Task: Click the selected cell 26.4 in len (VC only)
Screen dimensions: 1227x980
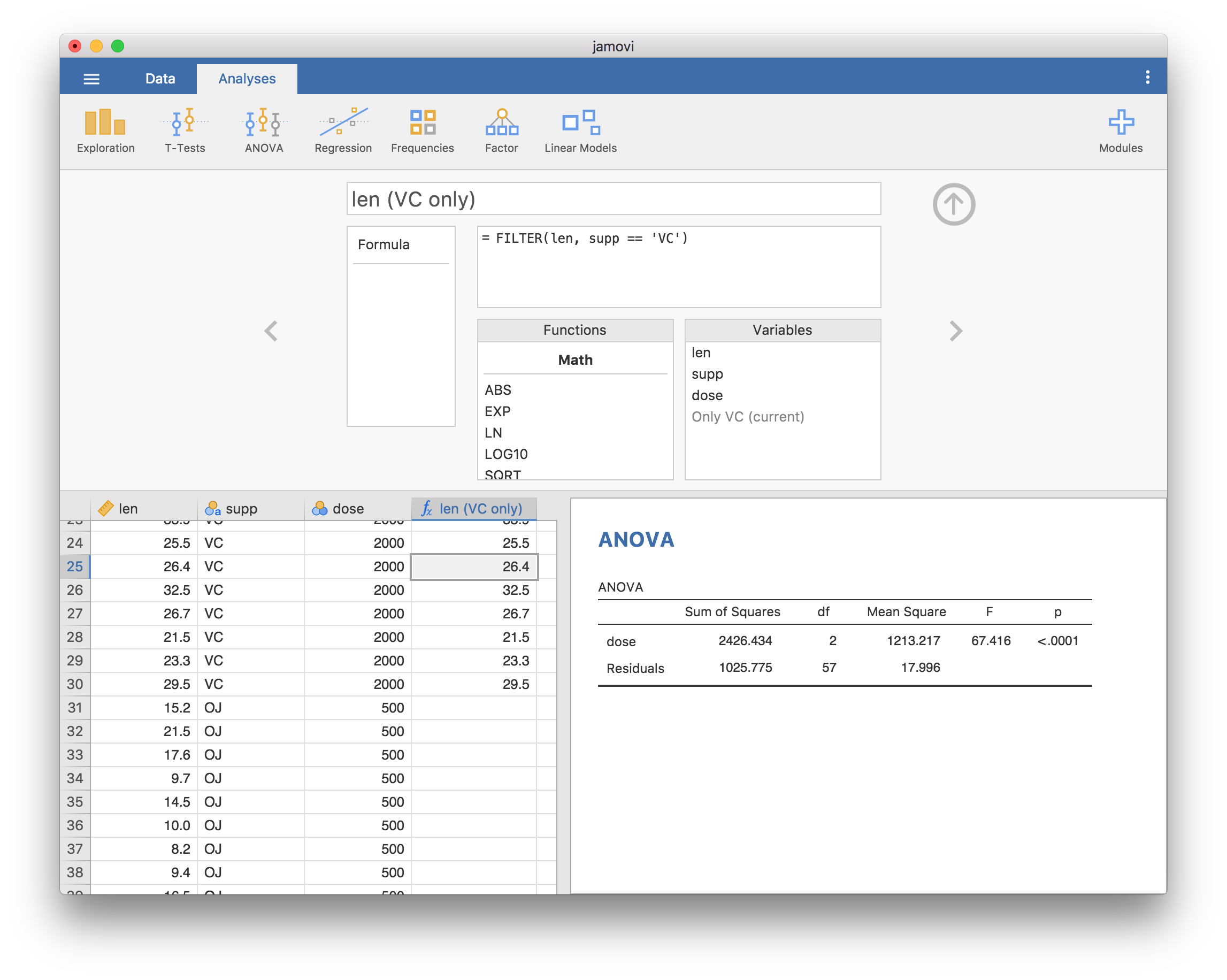Action: pyautogui.click(x=474, y=566)
